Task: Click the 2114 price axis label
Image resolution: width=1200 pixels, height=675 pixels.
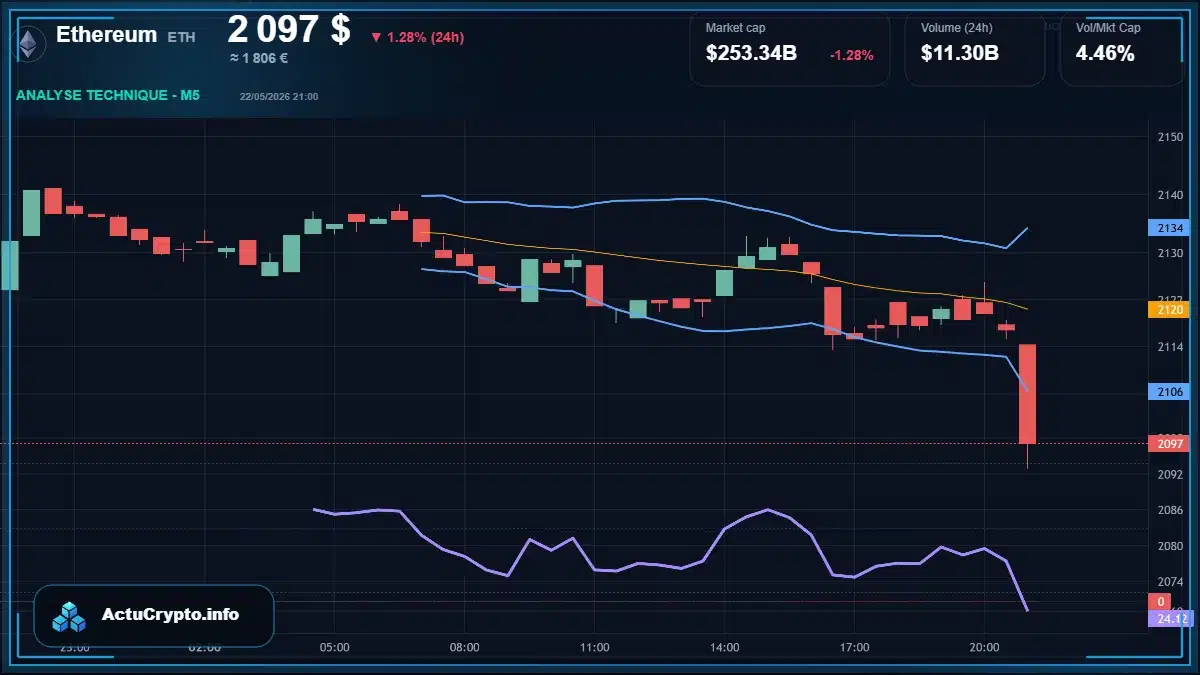Action: click(x=1169, y=347)
